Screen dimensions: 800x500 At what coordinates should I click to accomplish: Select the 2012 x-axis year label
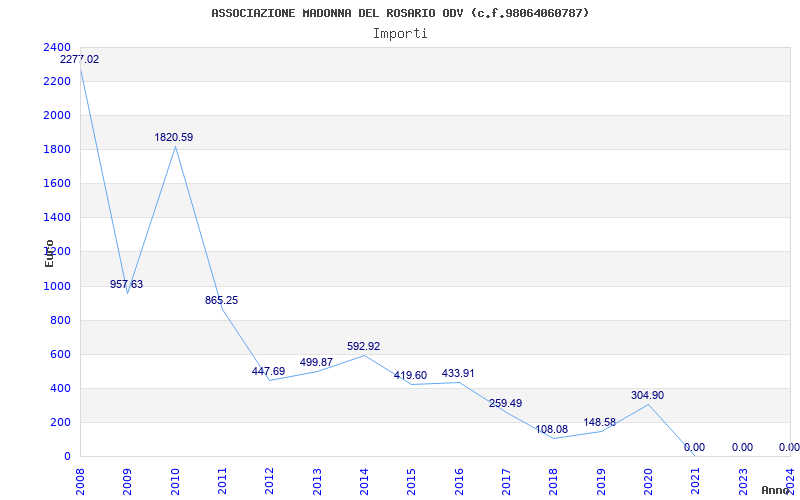270,481
